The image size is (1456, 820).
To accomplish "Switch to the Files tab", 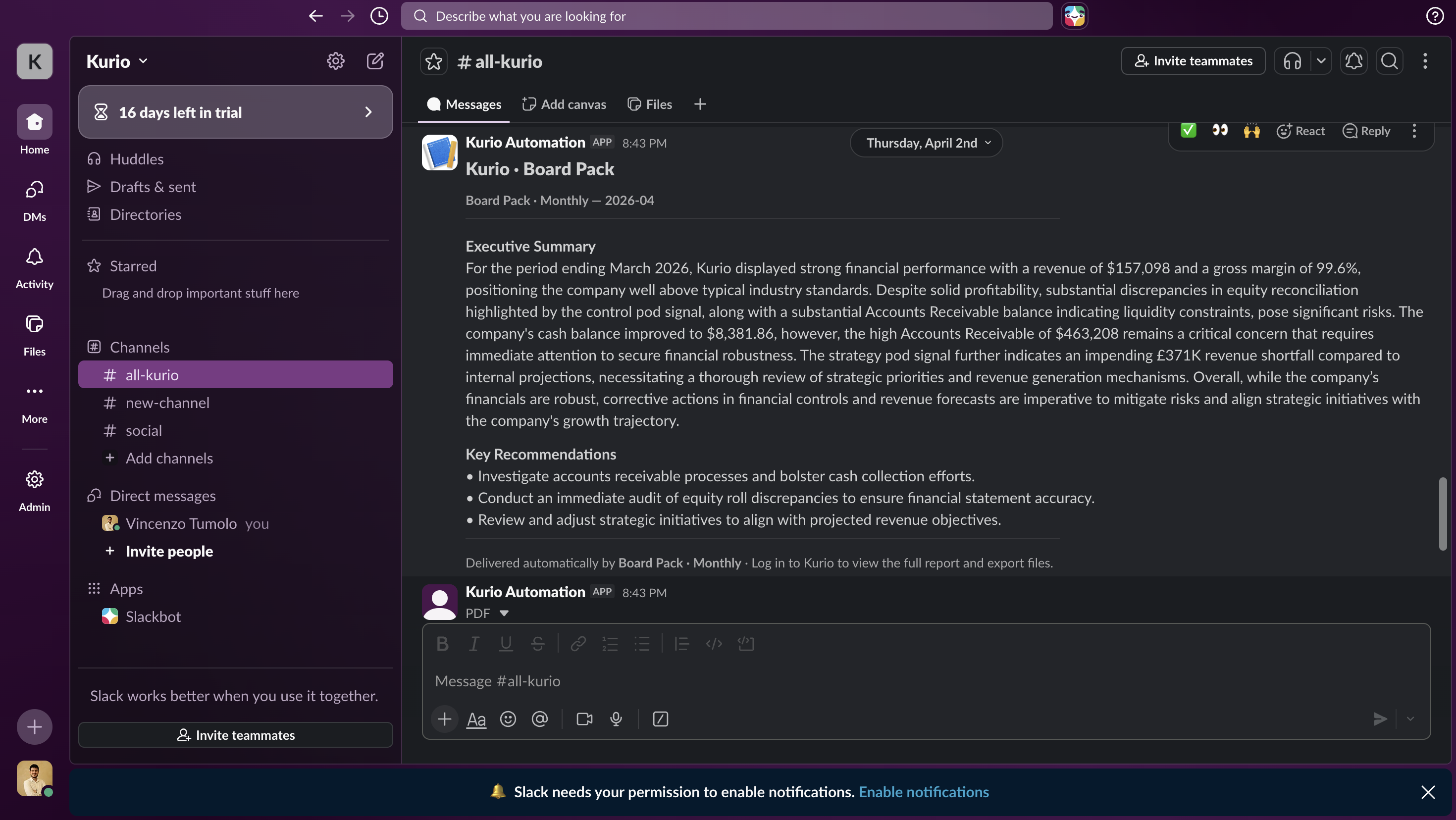I will [649, 104].
